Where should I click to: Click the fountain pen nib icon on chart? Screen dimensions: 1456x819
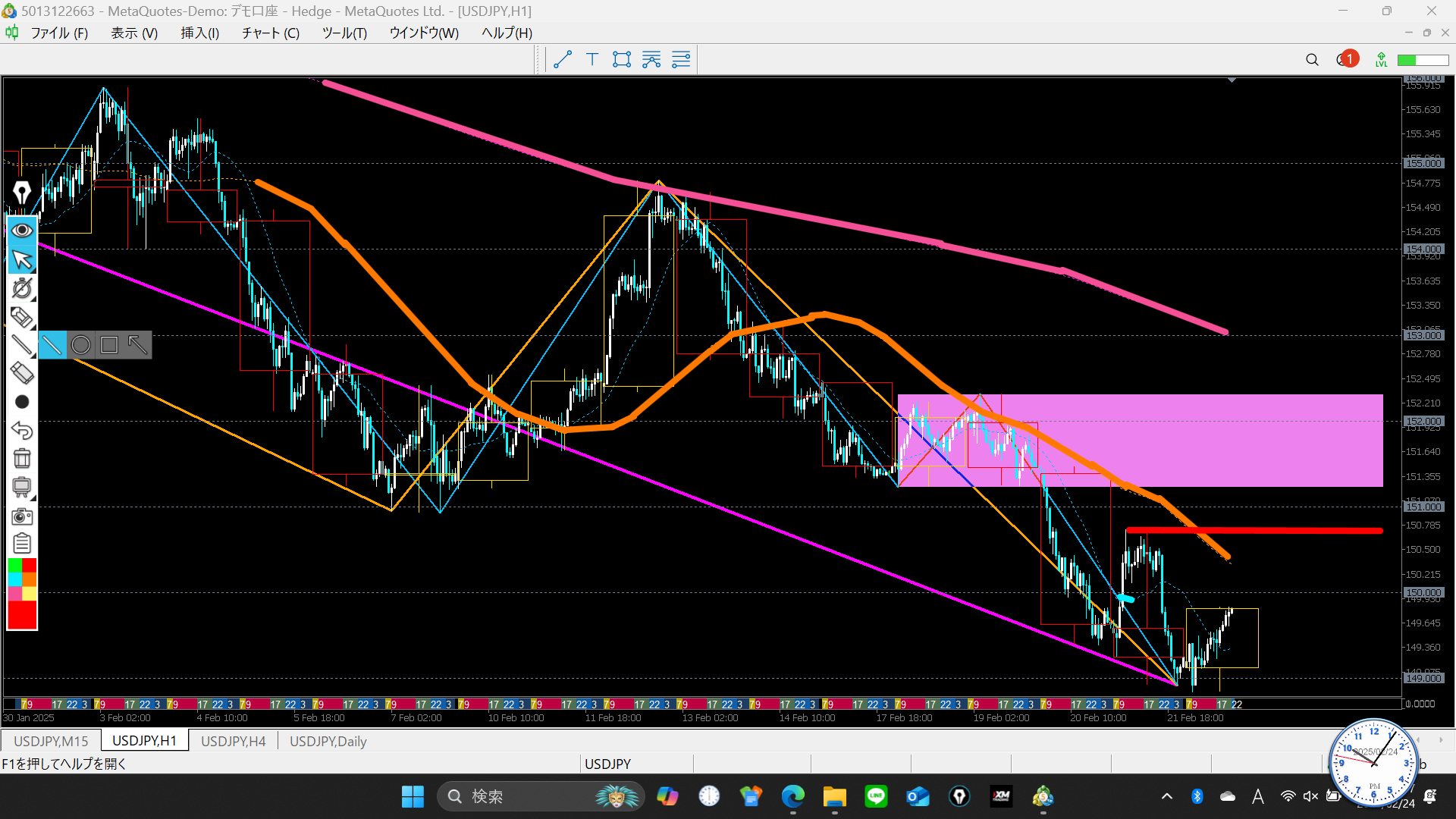pyautogui.click(x=22, y=193)
